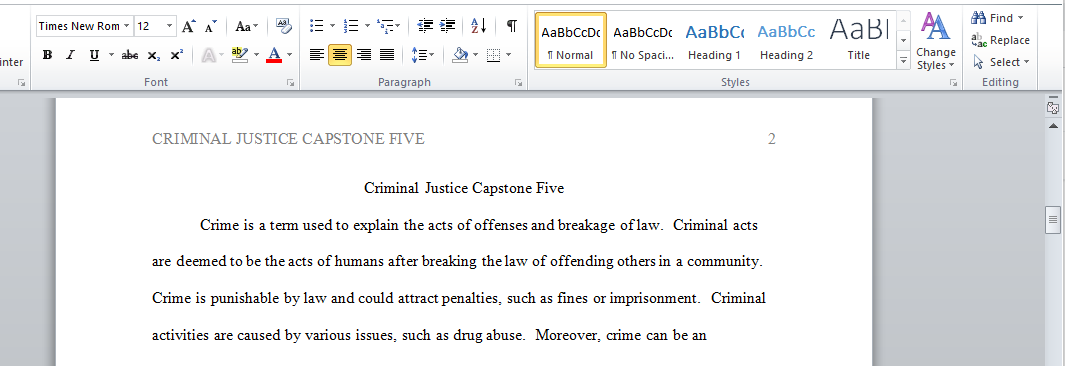Apply borders from the border icon
1065x366 pixels.
494,55
